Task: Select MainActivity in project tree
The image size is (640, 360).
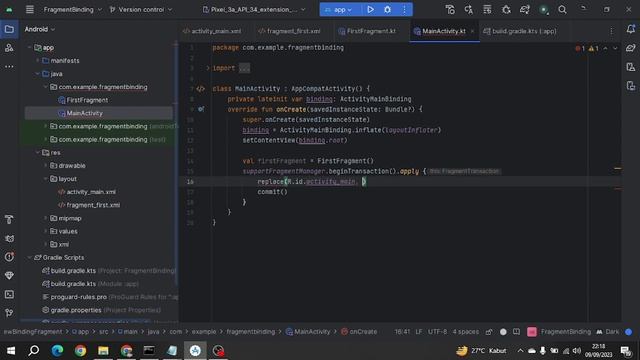Action: click(x=84, y=113)
